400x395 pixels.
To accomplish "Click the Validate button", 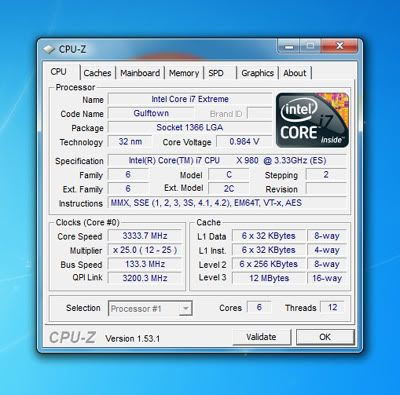I will (261, 337).
